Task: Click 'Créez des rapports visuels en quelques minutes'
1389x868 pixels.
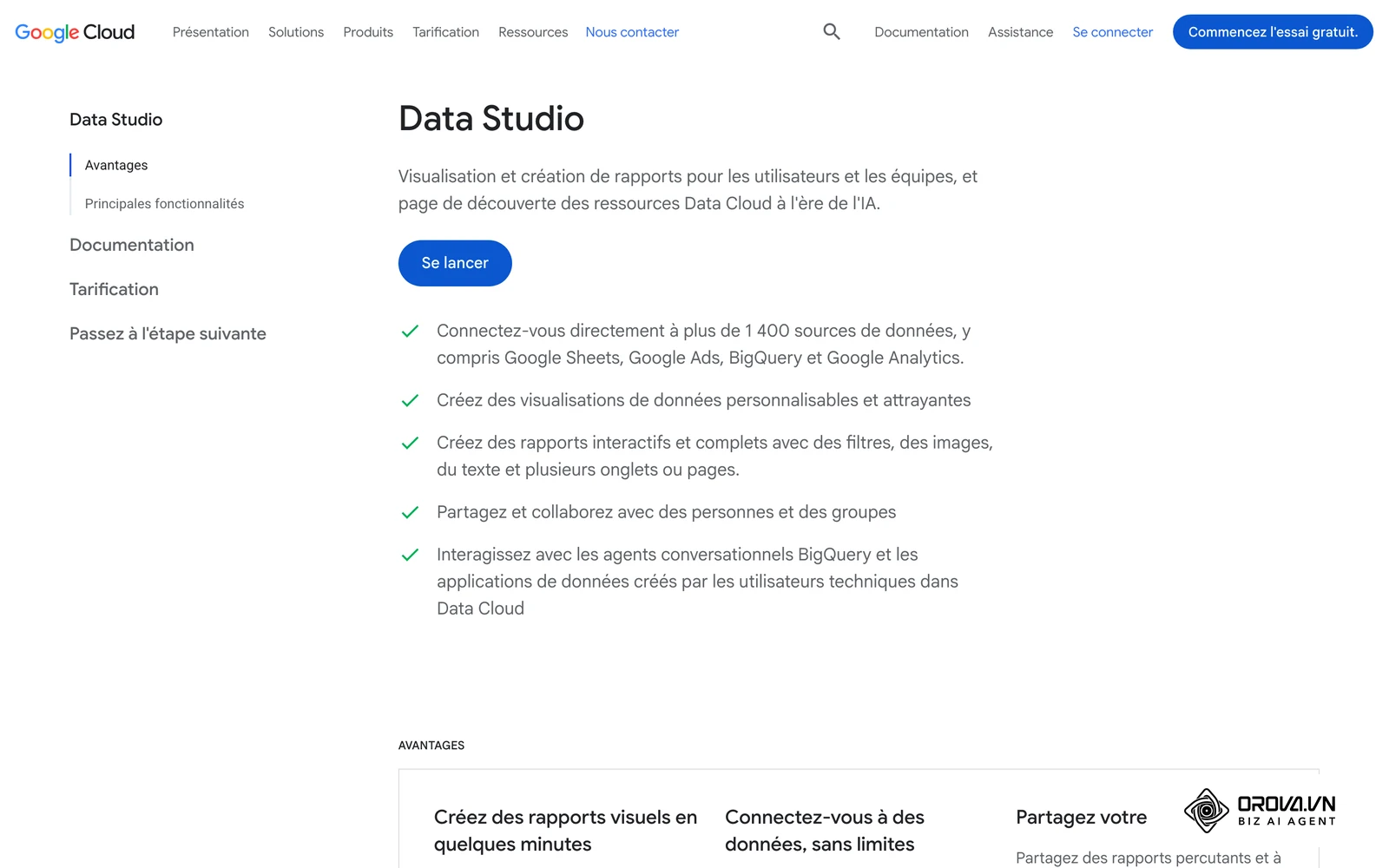Action: (x=565, y=831)
